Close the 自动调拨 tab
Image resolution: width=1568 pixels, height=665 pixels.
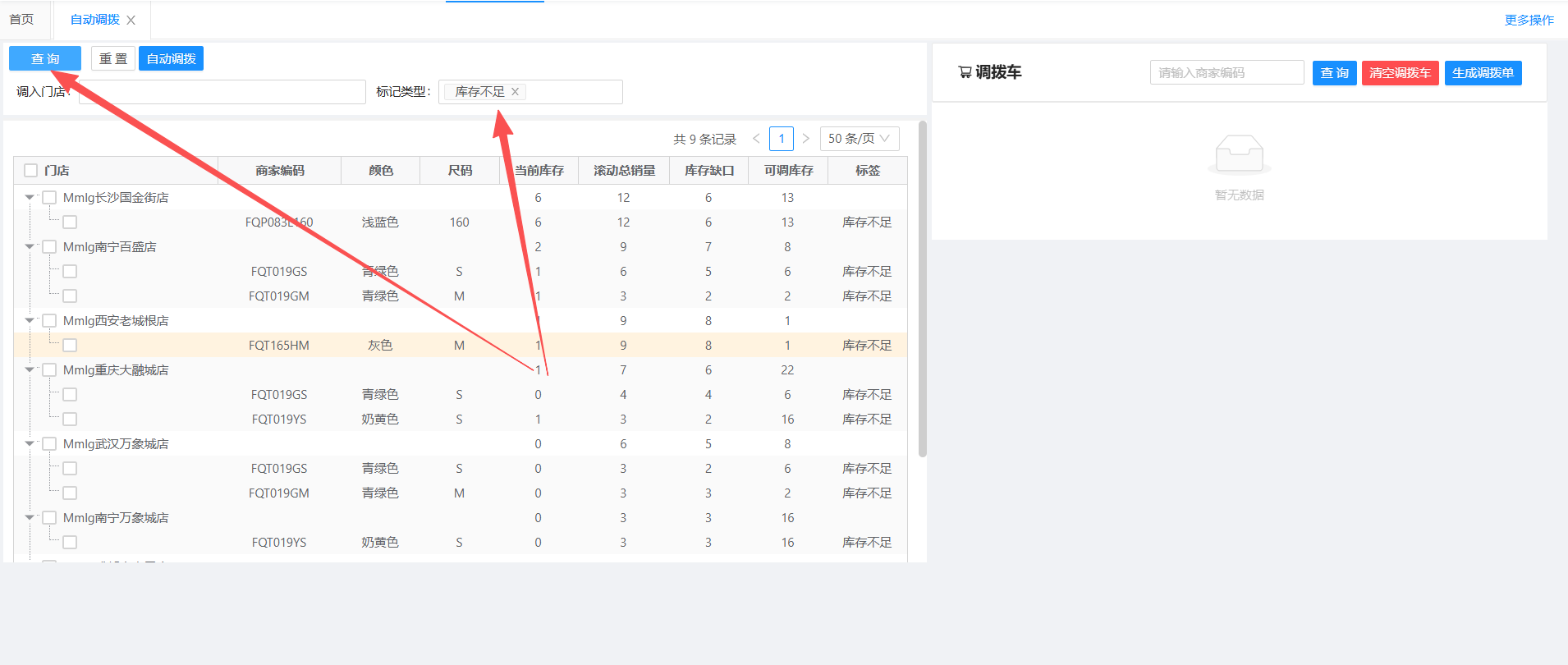coord(131,21)
